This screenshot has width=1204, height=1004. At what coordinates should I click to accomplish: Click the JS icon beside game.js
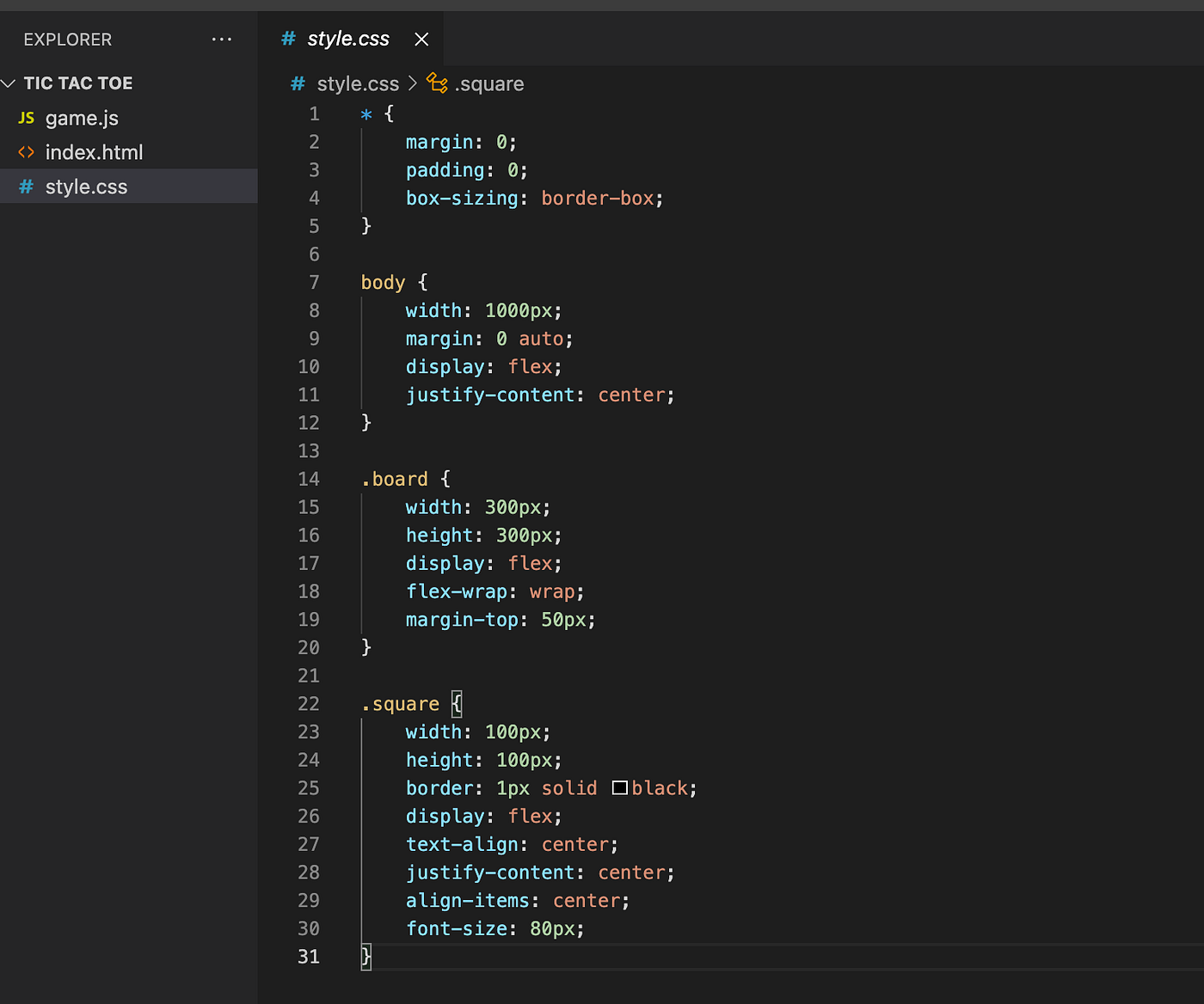[27, 118]
